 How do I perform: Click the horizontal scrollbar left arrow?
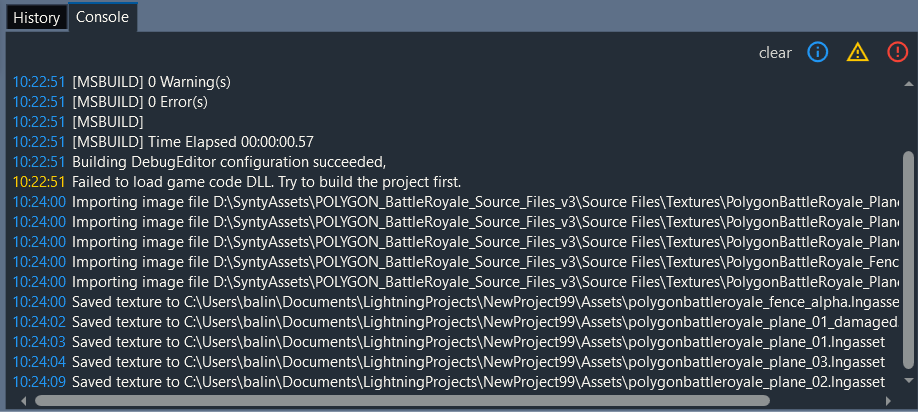click(23, 401)
